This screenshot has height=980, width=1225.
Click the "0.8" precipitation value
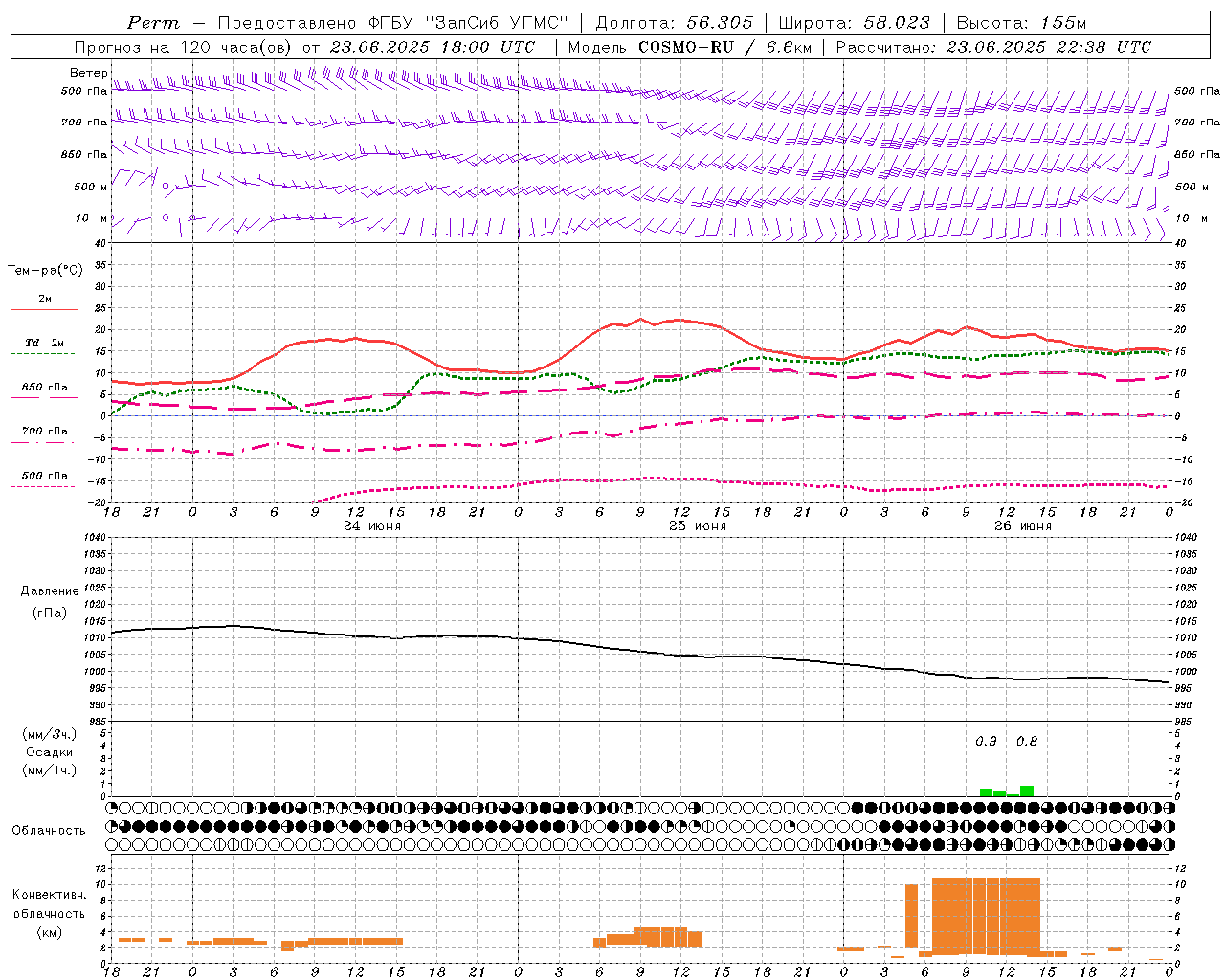(1027, 742)
